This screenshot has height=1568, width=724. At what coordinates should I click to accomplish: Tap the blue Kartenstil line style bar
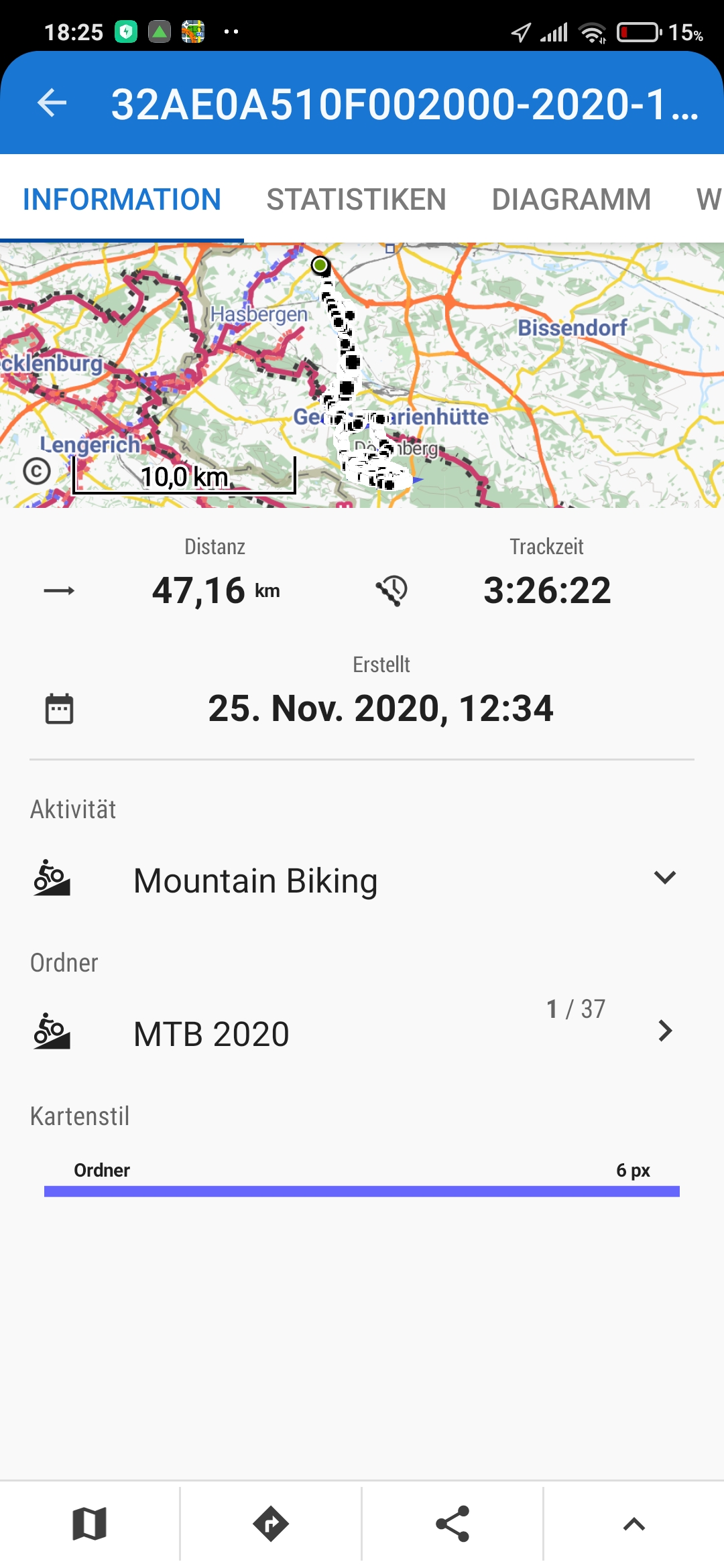tap(362, 1191)
